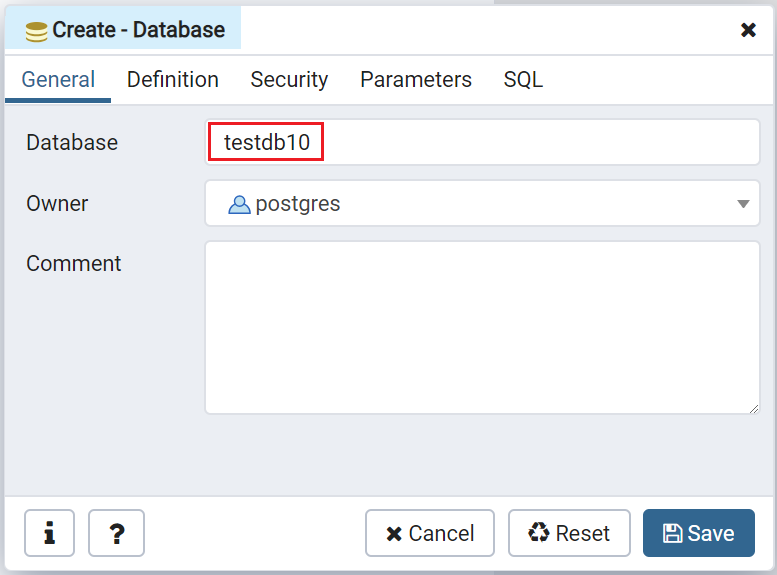Select the Parameters tab
This screenshot has height=575, width=777.
click(x=416, y=80)
